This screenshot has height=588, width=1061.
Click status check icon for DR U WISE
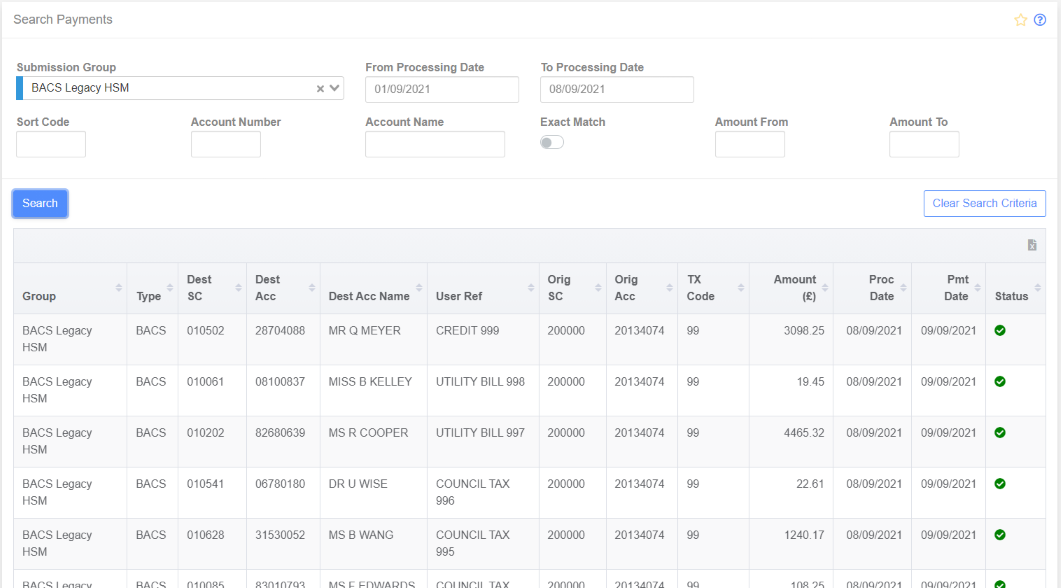pos(1000,484)
